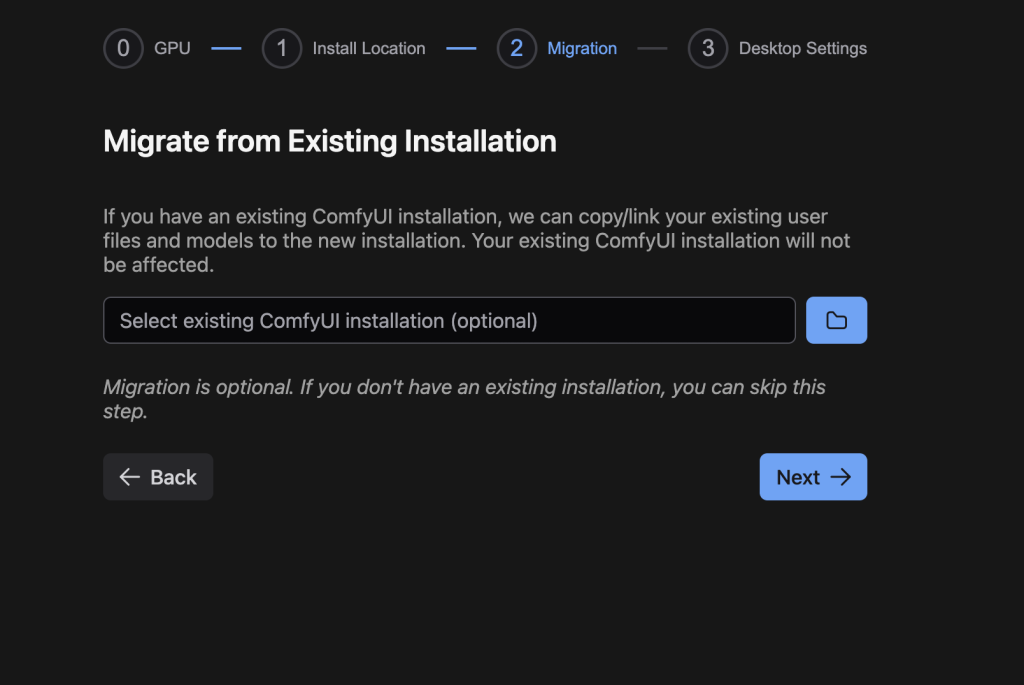Select the step 1 number circle
The height and width of the screenshot is (685, 1024).
[x=282, y=48]
